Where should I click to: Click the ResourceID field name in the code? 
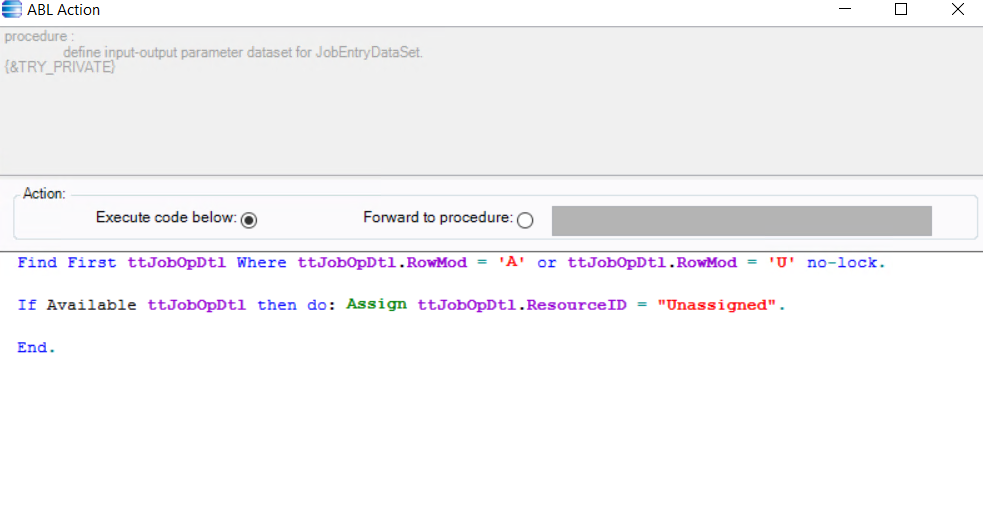(576, 305)
